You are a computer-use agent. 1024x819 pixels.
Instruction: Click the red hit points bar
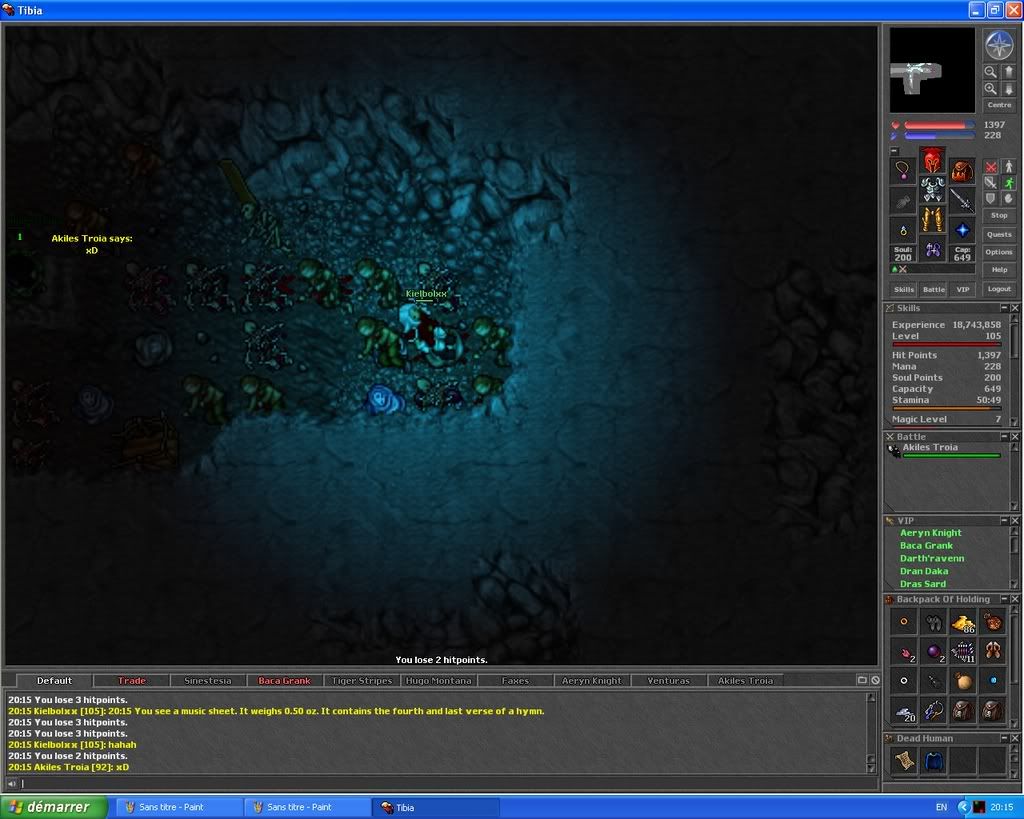point(939,125)
